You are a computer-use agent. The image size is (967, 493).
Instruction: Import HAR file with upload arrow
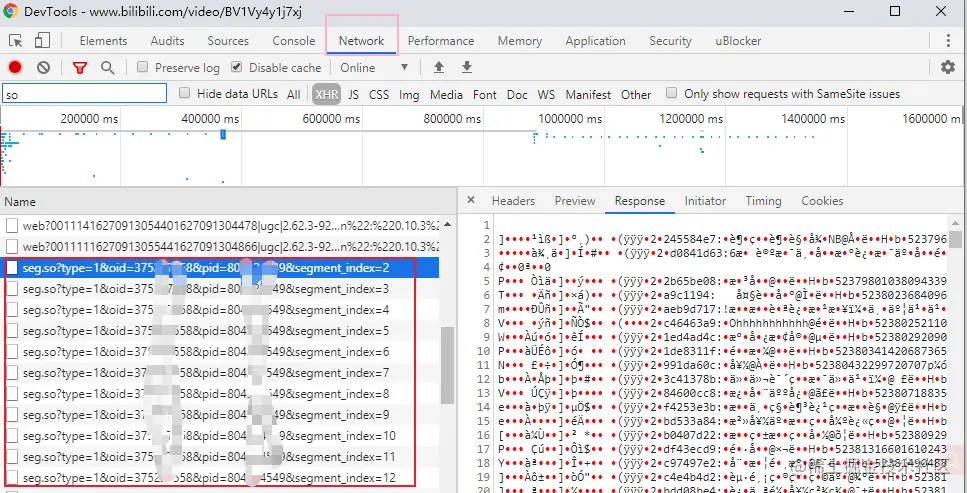pos(438,67)
